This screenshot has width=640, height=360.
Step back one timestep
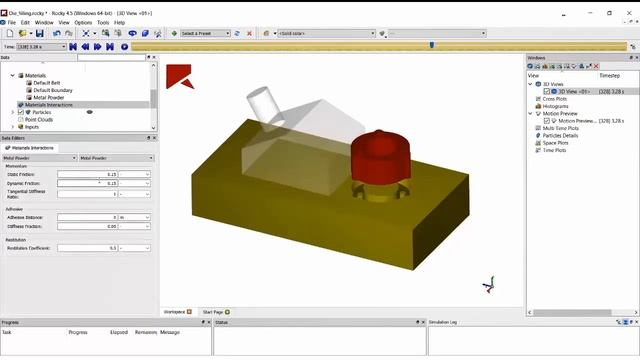(85, 47)
